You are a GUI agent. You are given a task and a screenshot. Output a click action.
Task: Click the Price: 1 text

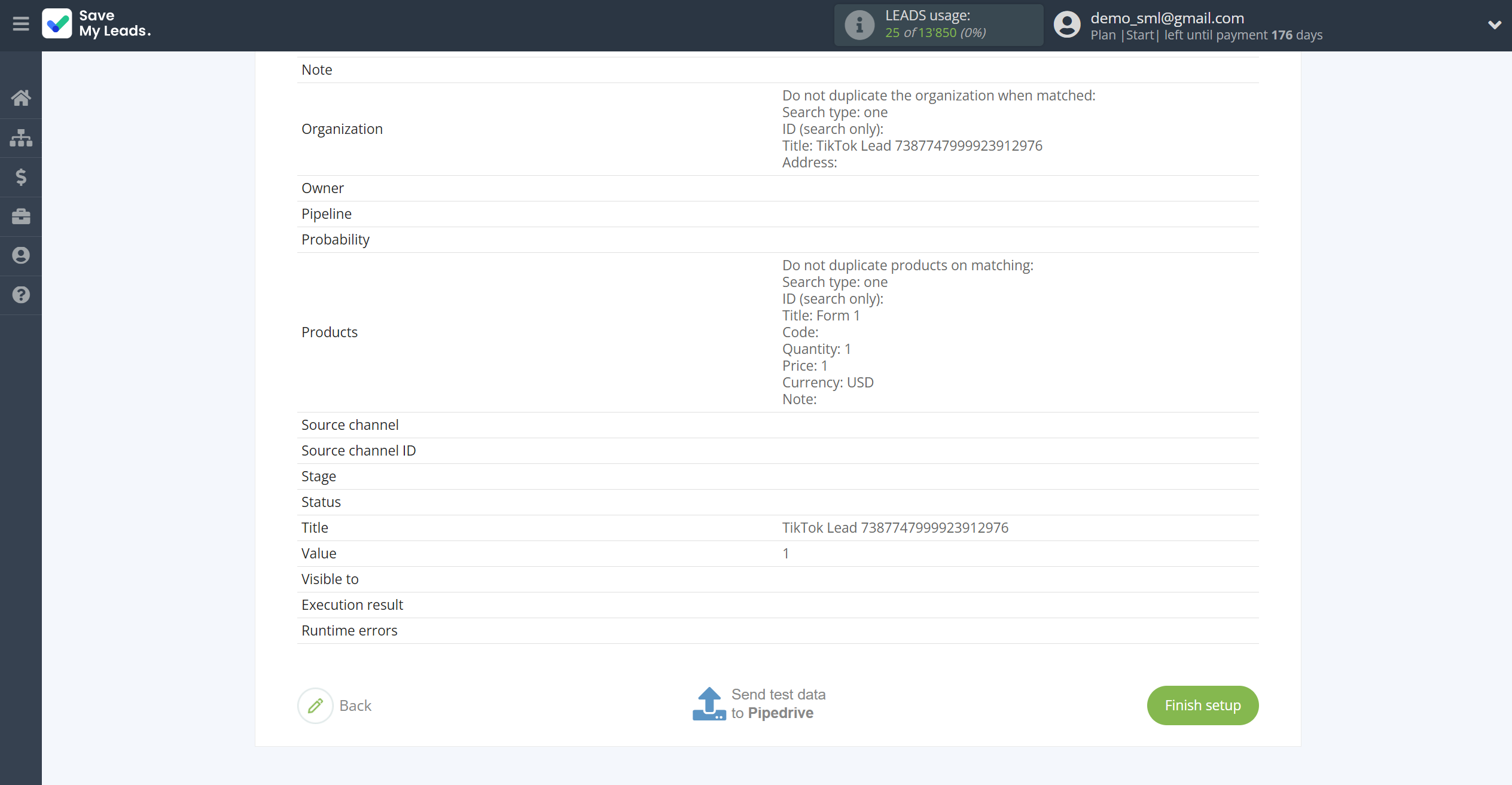pyautogui.click(x=805, y=366)
